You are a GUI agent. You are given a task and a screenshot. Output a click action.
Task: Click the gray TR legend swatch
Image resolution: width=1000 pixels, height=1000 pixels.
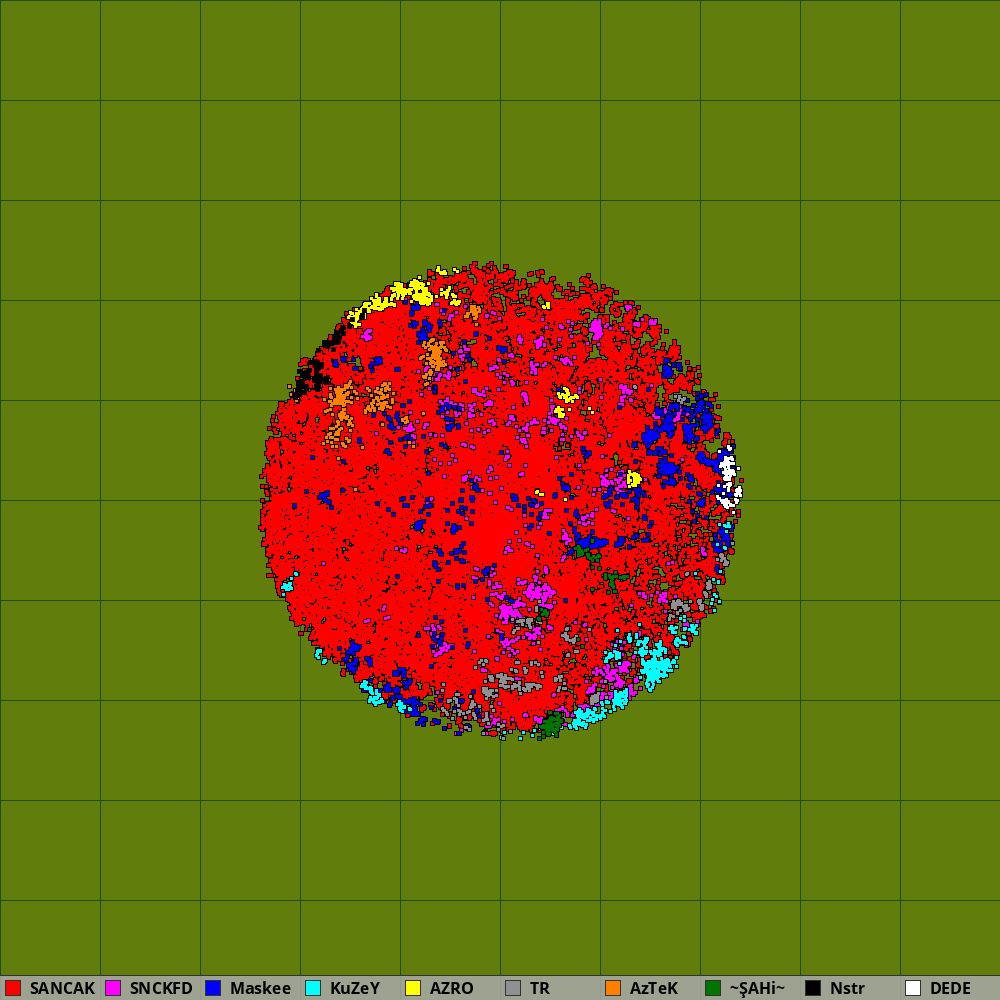(513, 988)
